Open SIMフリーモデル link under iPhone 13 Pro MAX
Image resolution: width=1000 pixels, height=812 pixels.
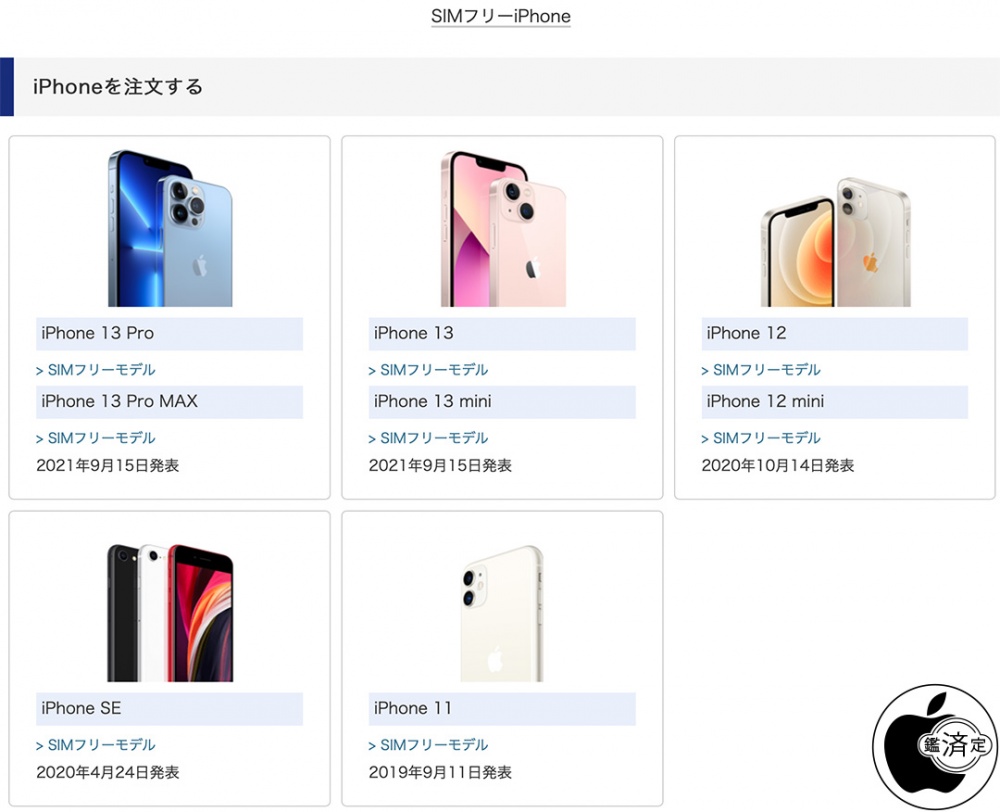(96, 438)
